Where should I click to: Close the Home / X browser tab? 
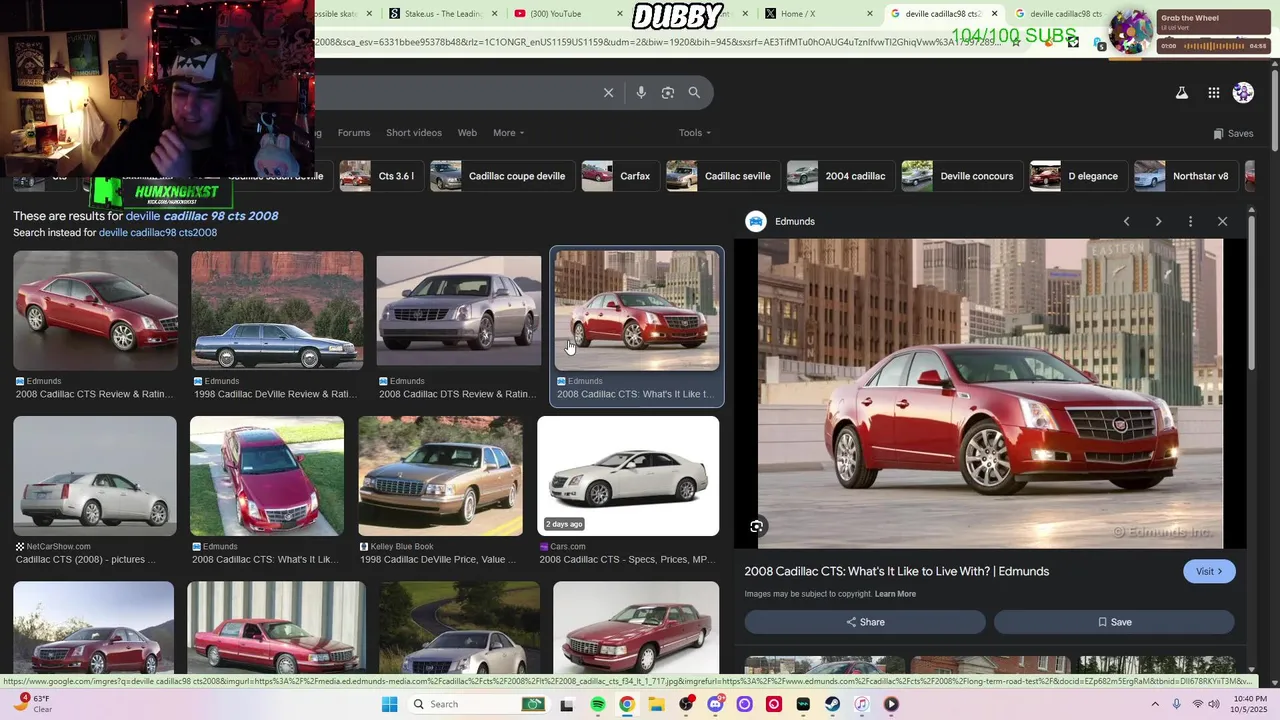point(869,14)
